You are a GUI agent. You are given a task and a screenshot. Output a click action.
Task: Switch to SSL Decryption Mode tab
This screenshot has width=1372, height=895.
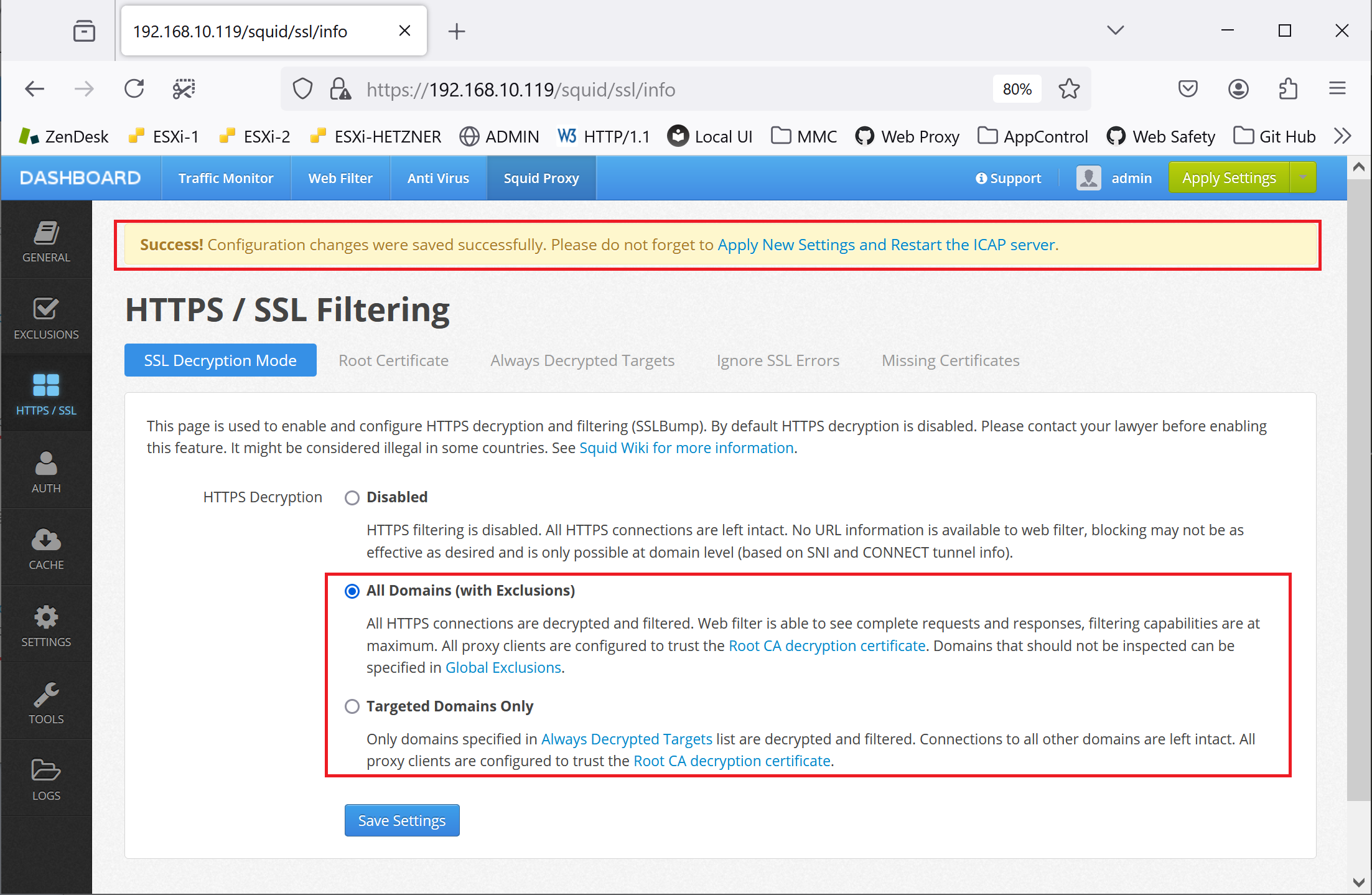tap(220, 360)
